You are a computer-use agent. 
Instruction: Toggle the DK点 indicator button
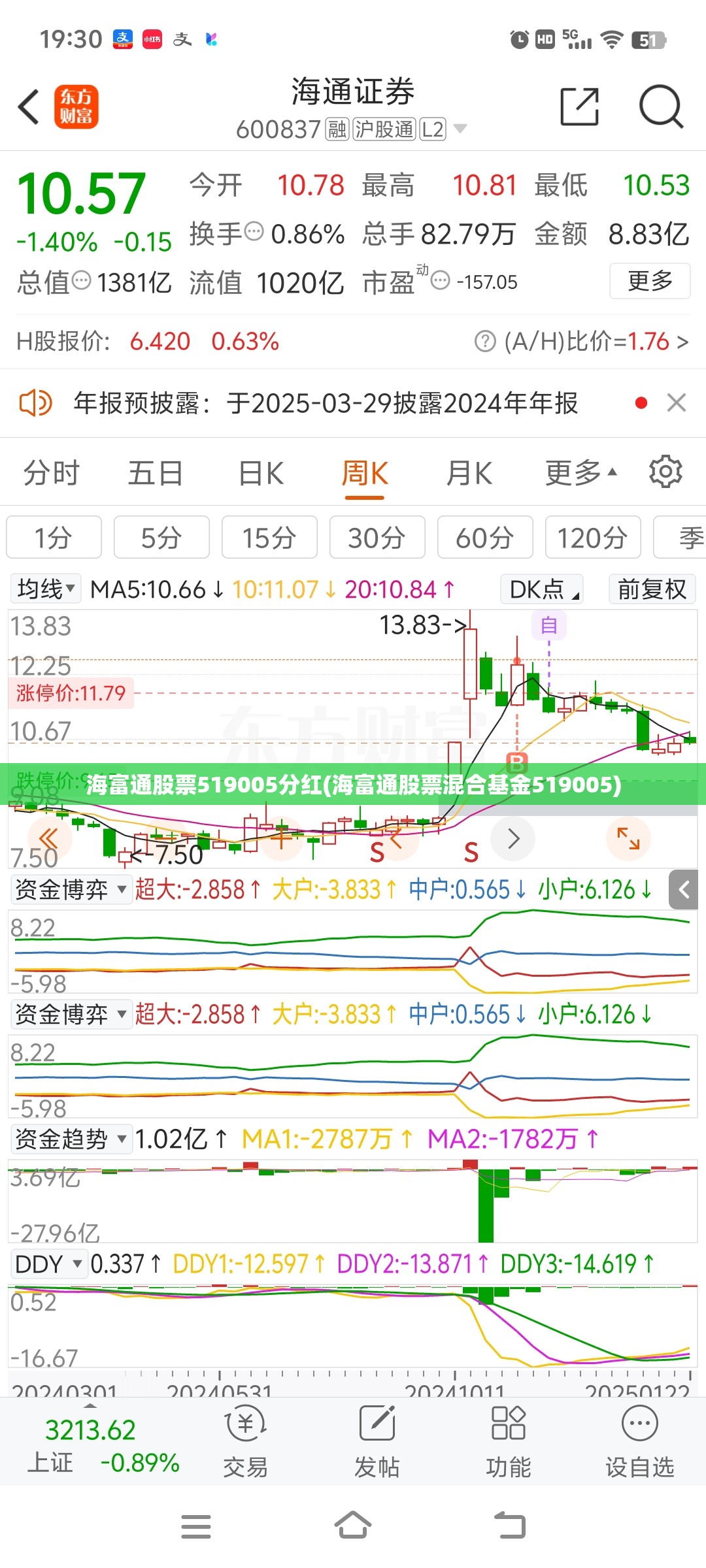[542, 589]
